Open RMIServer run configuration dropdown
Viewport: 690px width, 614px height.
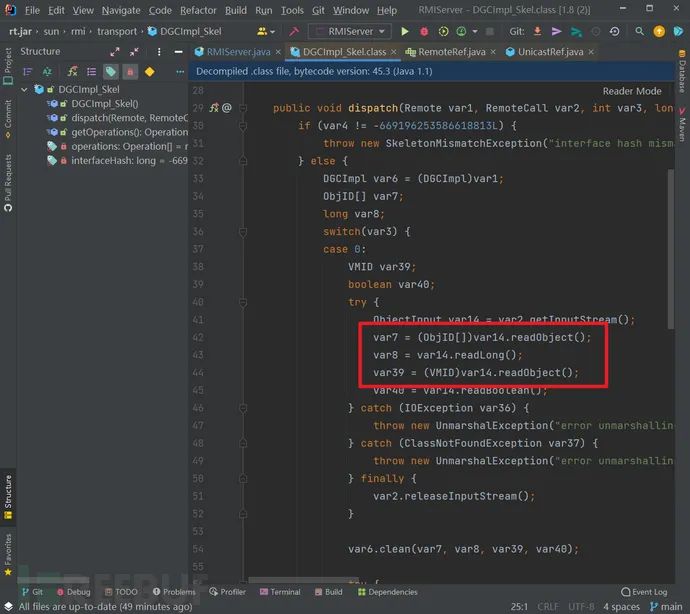pos(350,31)
